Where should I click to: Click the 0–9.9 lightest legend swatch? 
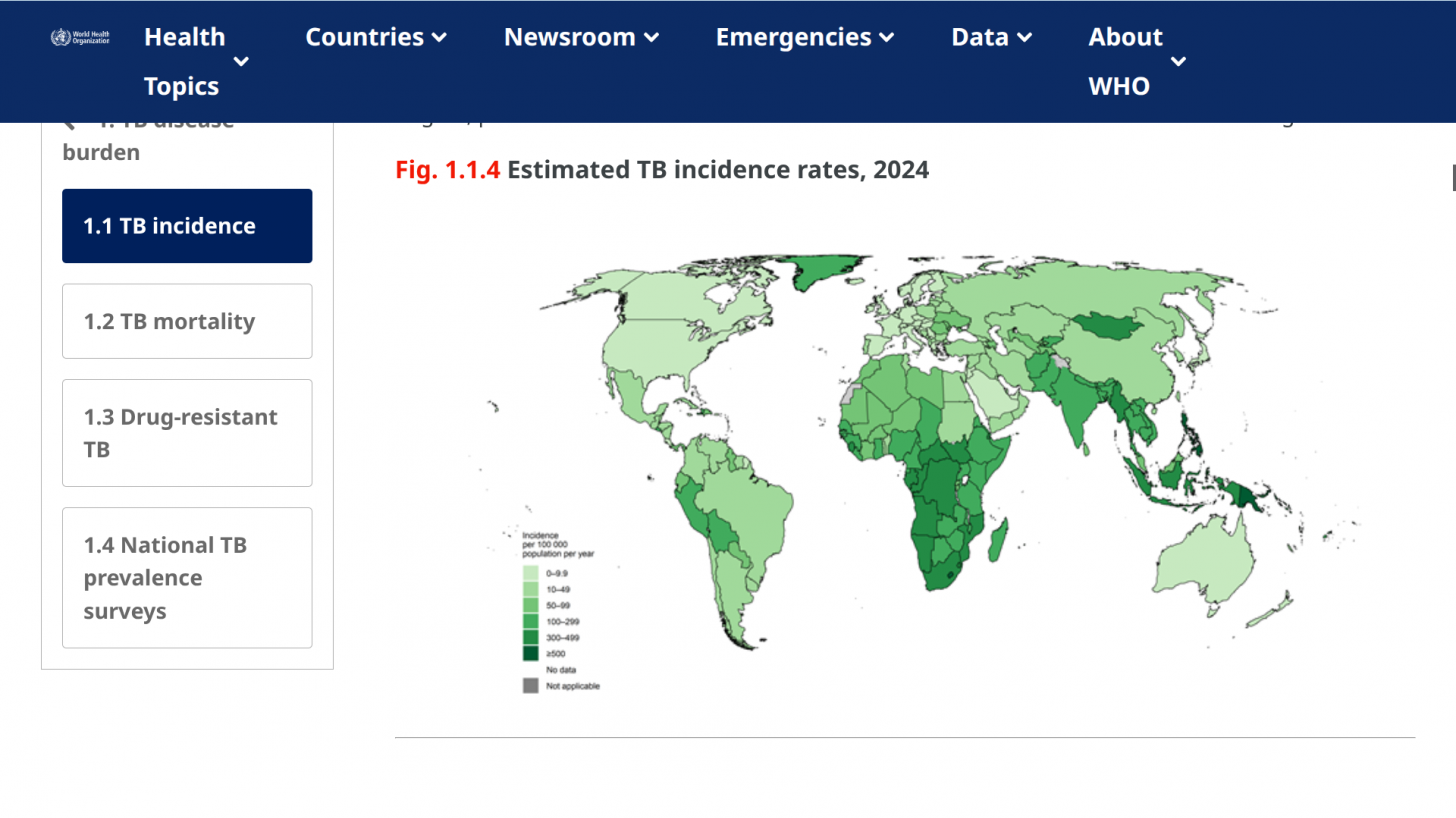click(530, 573)
